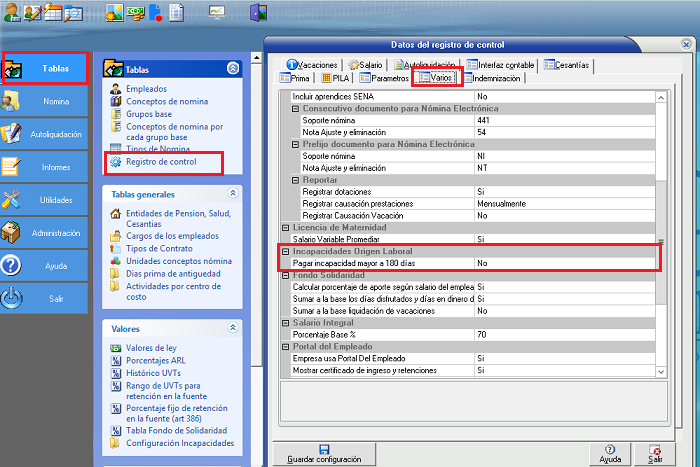Click the money payment icon in toolbar
Viewport: 700px width, 467px height.
tap(135, 13)
